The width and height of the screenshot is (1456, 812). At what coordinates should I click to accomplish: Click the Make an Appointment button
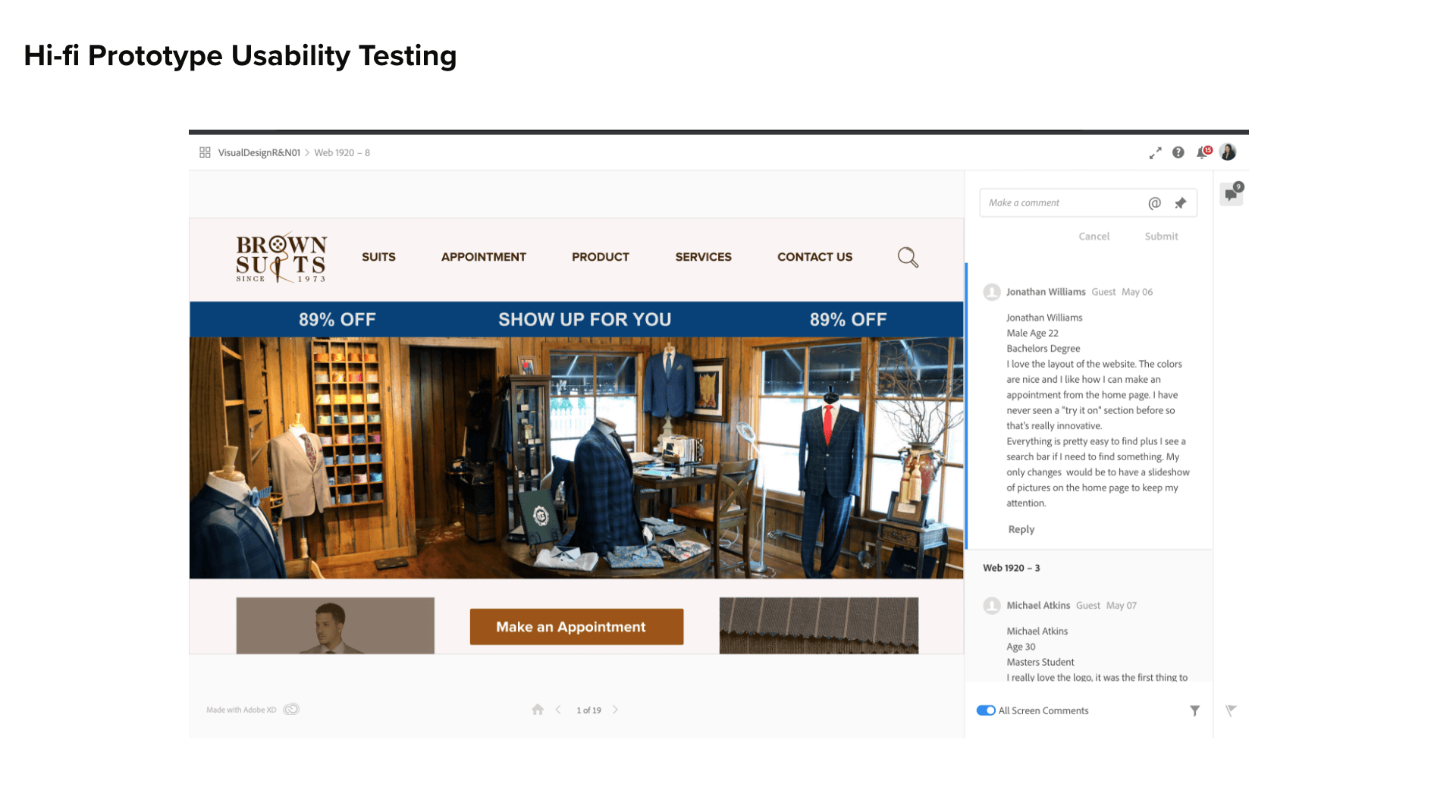tap(576, 627)
